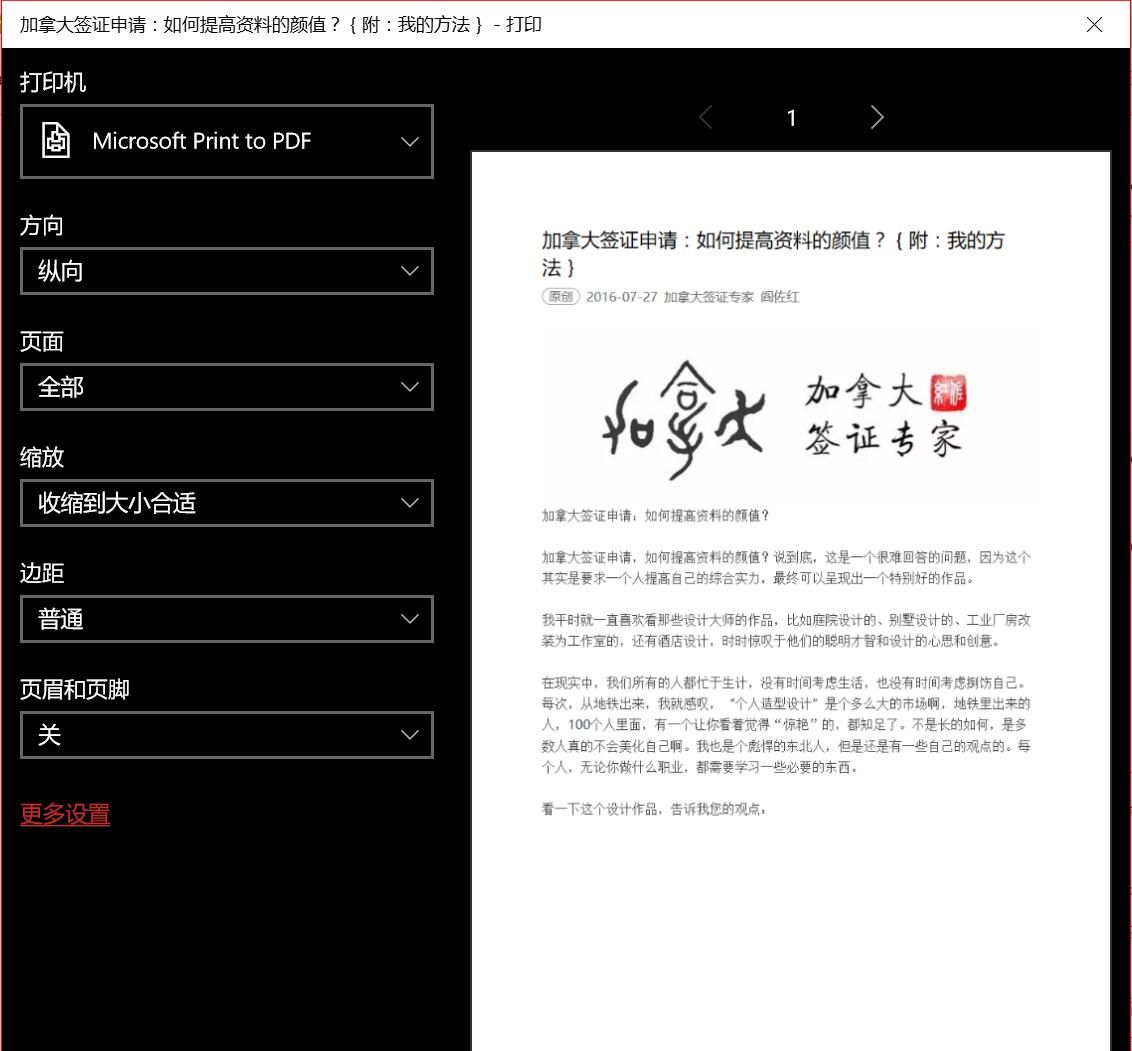Click the page number field showing 1

coord(791,117)
